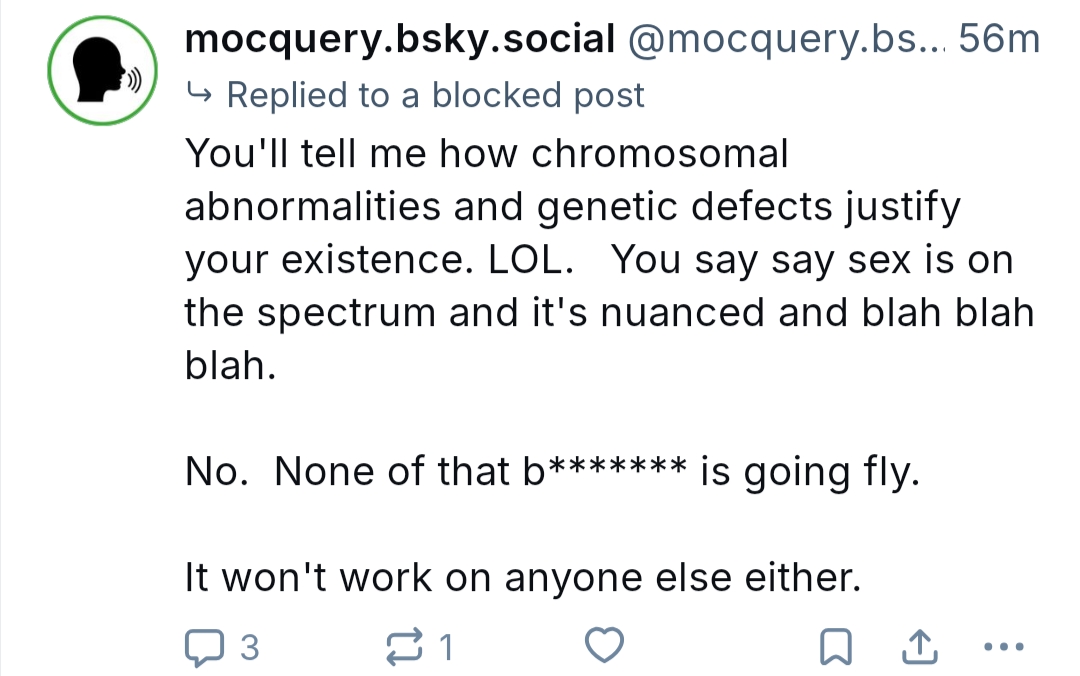
Task: Like the post with the heart
Action: pos(605,648)
